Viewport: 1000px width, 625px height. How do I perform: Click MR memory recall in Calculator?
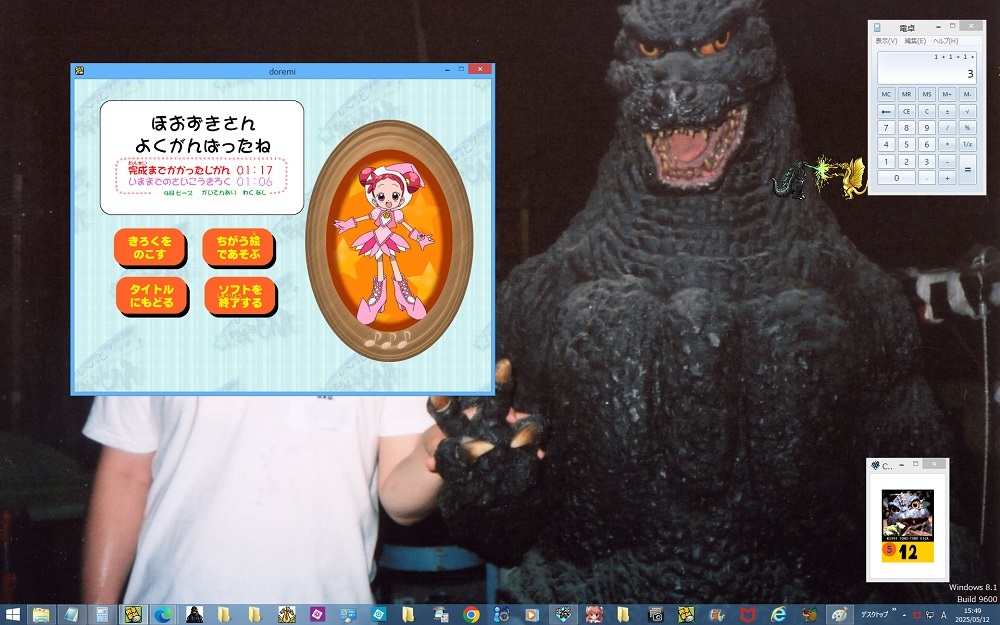906,94
